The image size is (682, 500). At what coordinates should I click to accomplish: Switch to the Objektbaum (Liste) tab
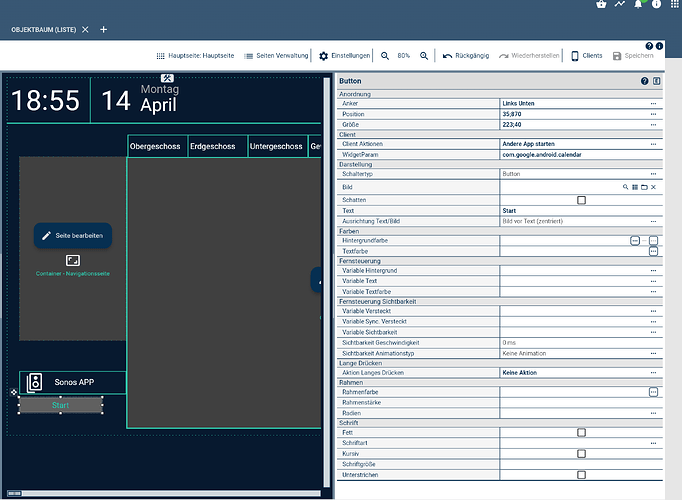tap(43, 30)
